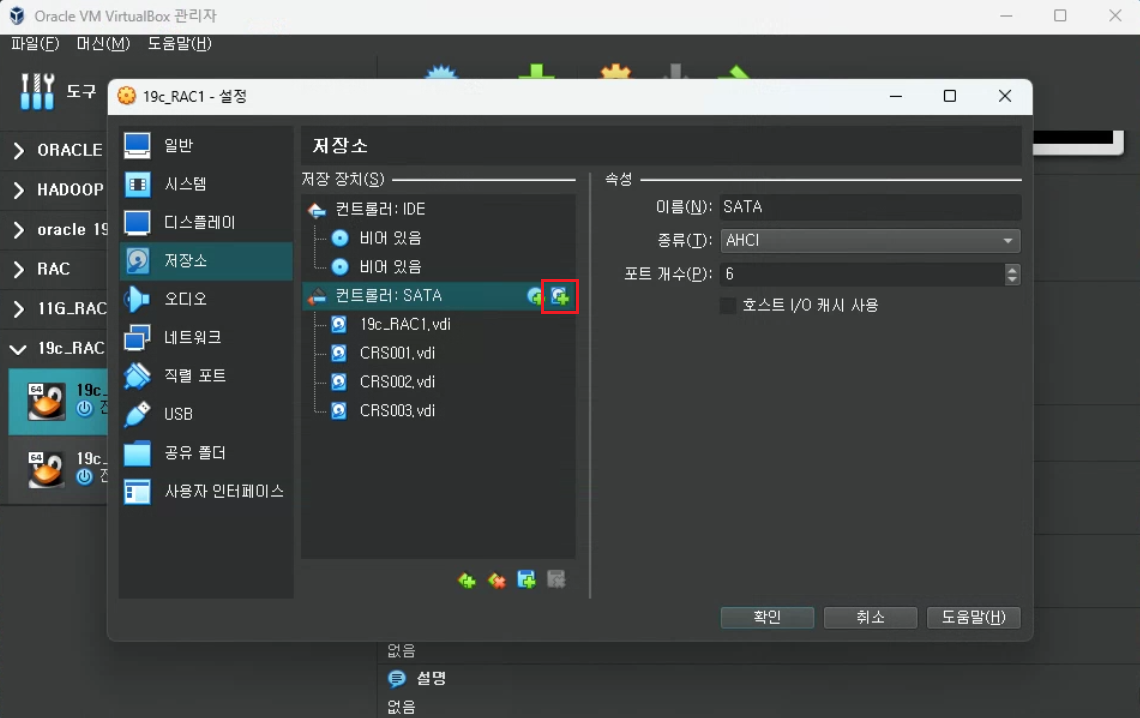
Task: Open the 파일(F) menu
Action: pyautogui.click(x=35, y=44)
